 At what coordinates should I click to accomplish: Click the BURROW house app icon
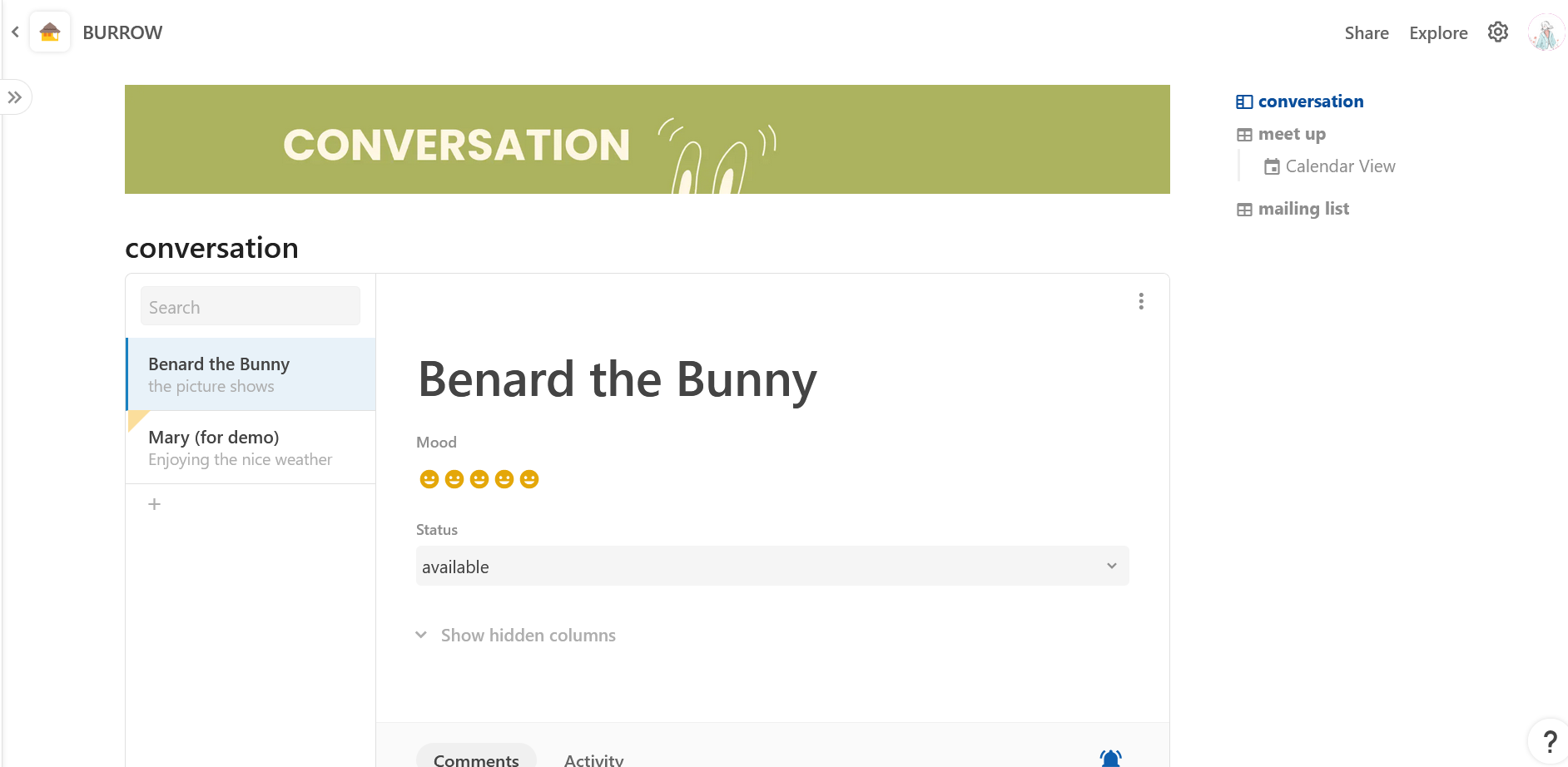tap(50, 32)
